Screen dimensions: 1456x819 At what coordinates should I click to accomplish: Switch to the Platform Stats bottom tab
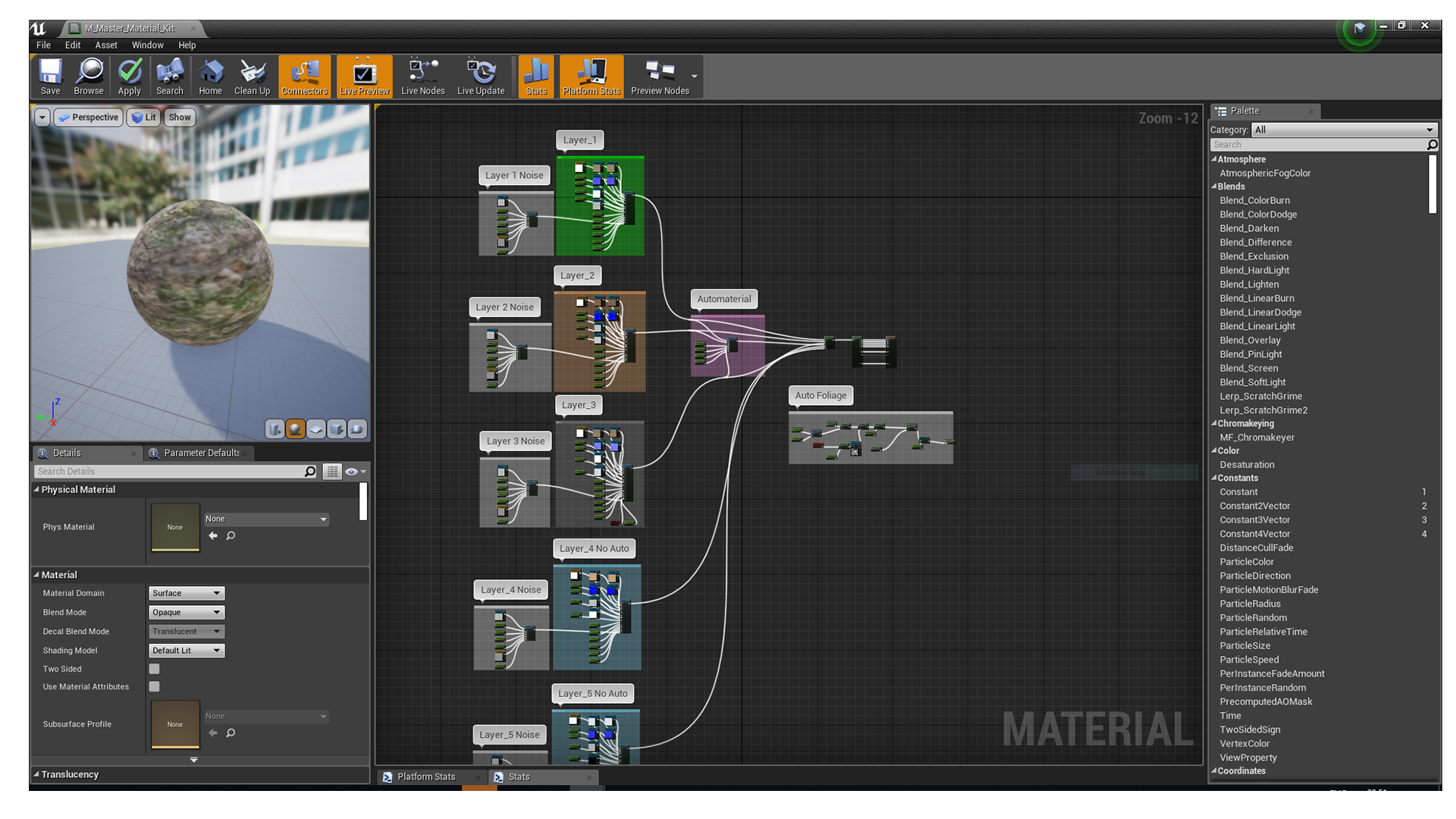pyautogui.click(x=426, y=777)
